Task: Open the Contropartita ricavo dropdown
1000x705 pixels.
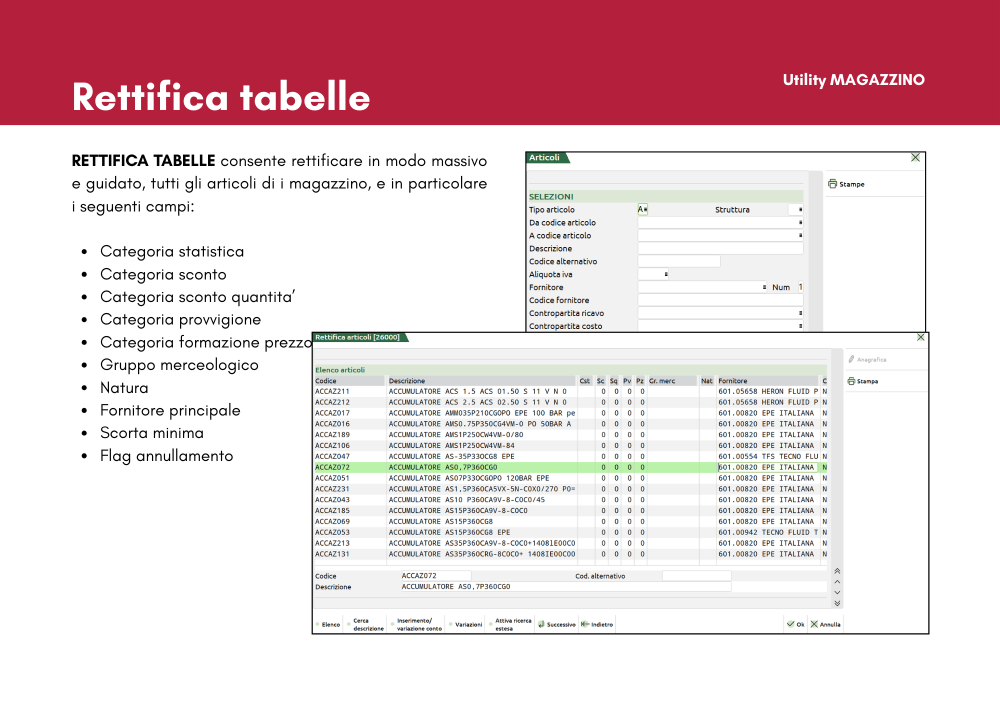Action: coord(799,313)
